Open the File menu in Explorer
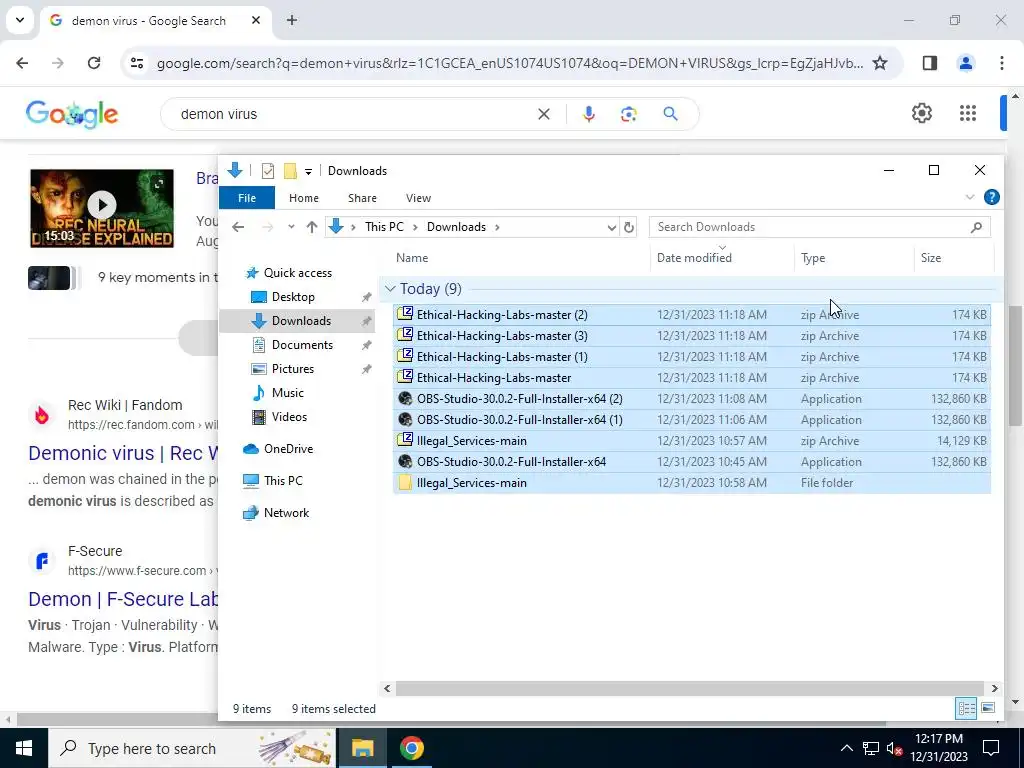 [x=247, y=198]
